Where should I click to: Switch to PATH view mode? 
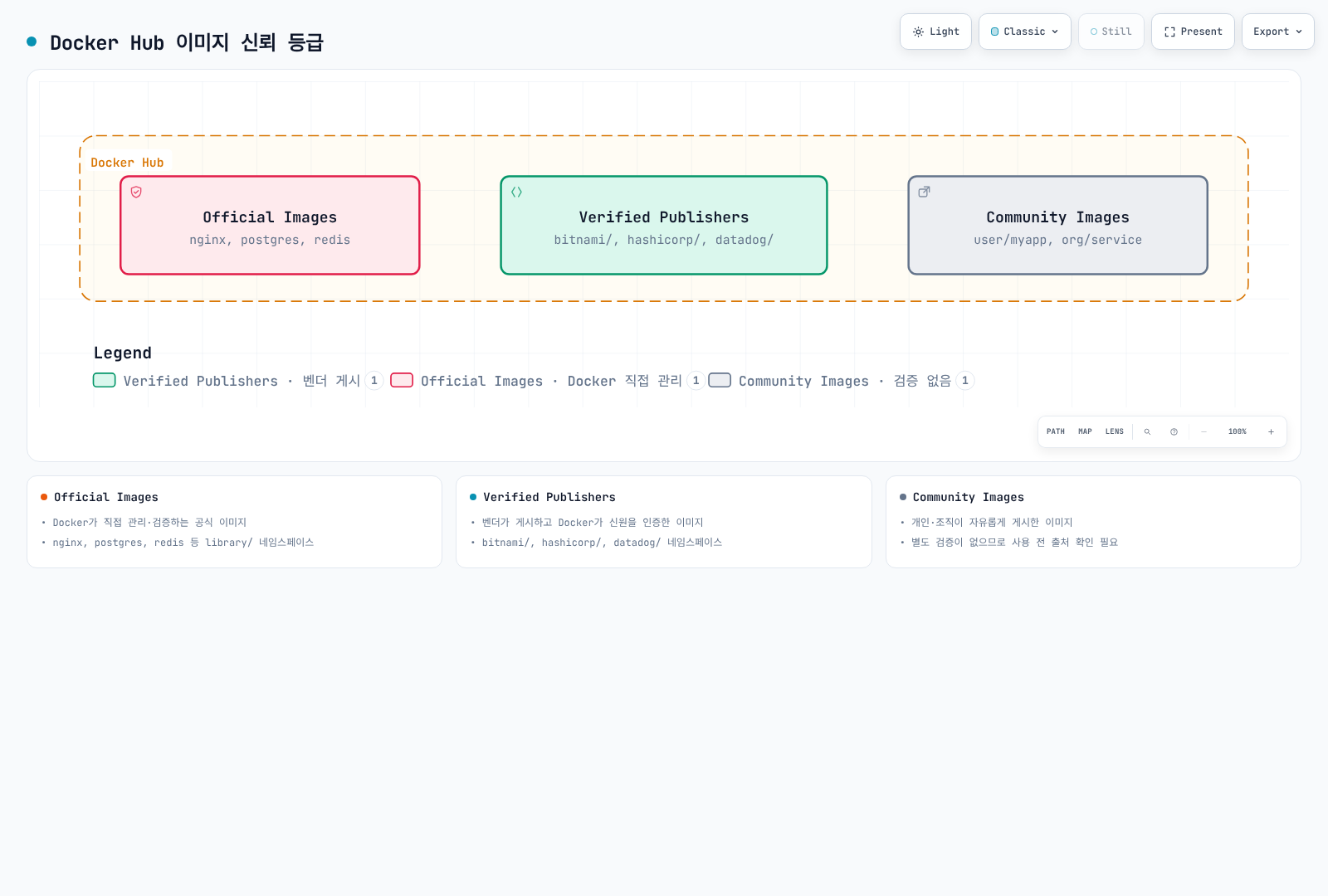coord(1056,431)
